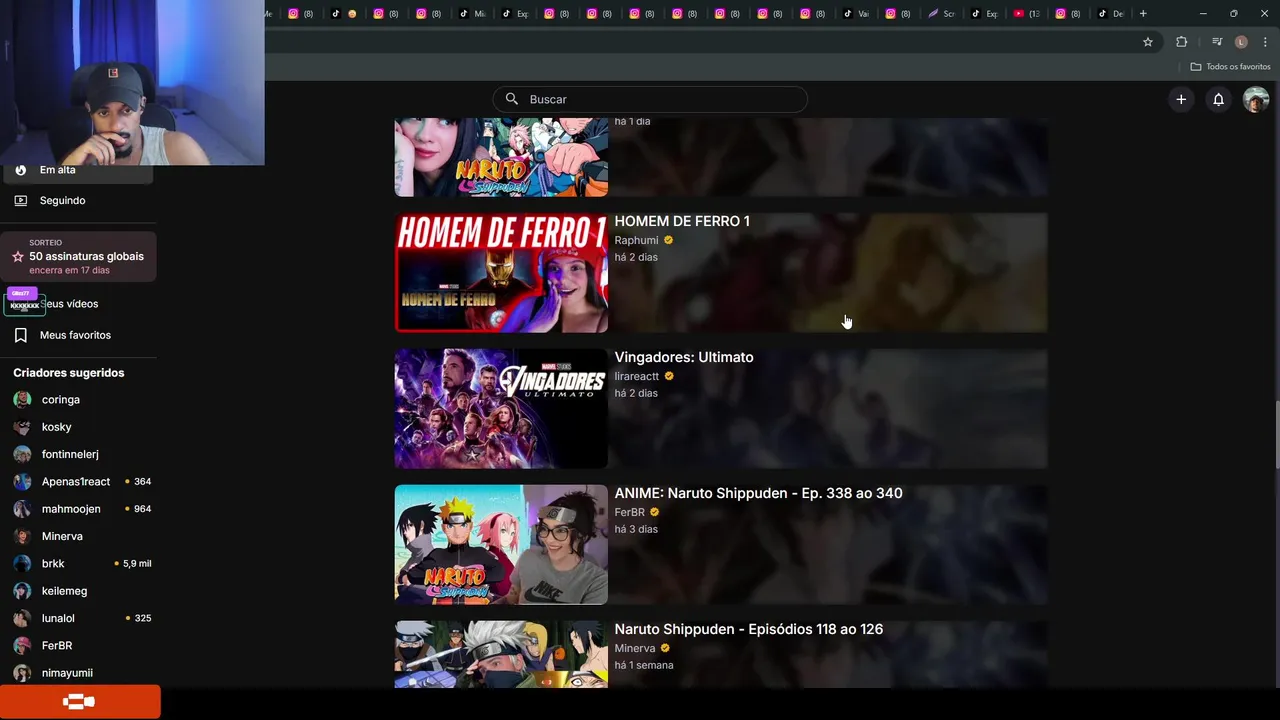Click Raphumi's verified badge
Screen dimensions: 1280x720
pyautogui.click(x=668, y=240)
